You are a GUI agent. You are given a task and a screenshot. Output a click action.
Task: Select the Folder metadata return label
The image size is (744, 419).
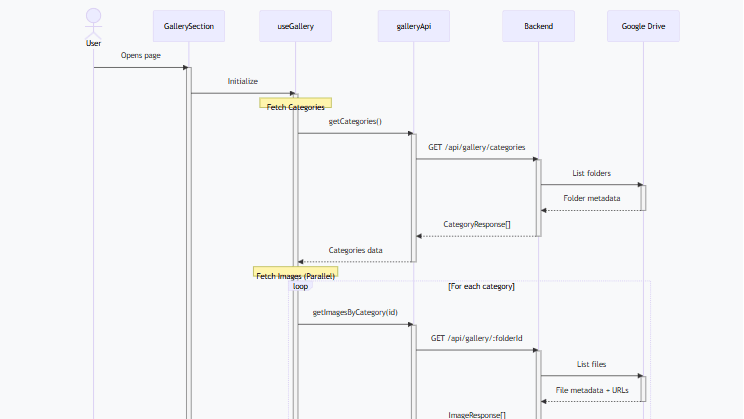pyautogui.click(x=591, y=198)
